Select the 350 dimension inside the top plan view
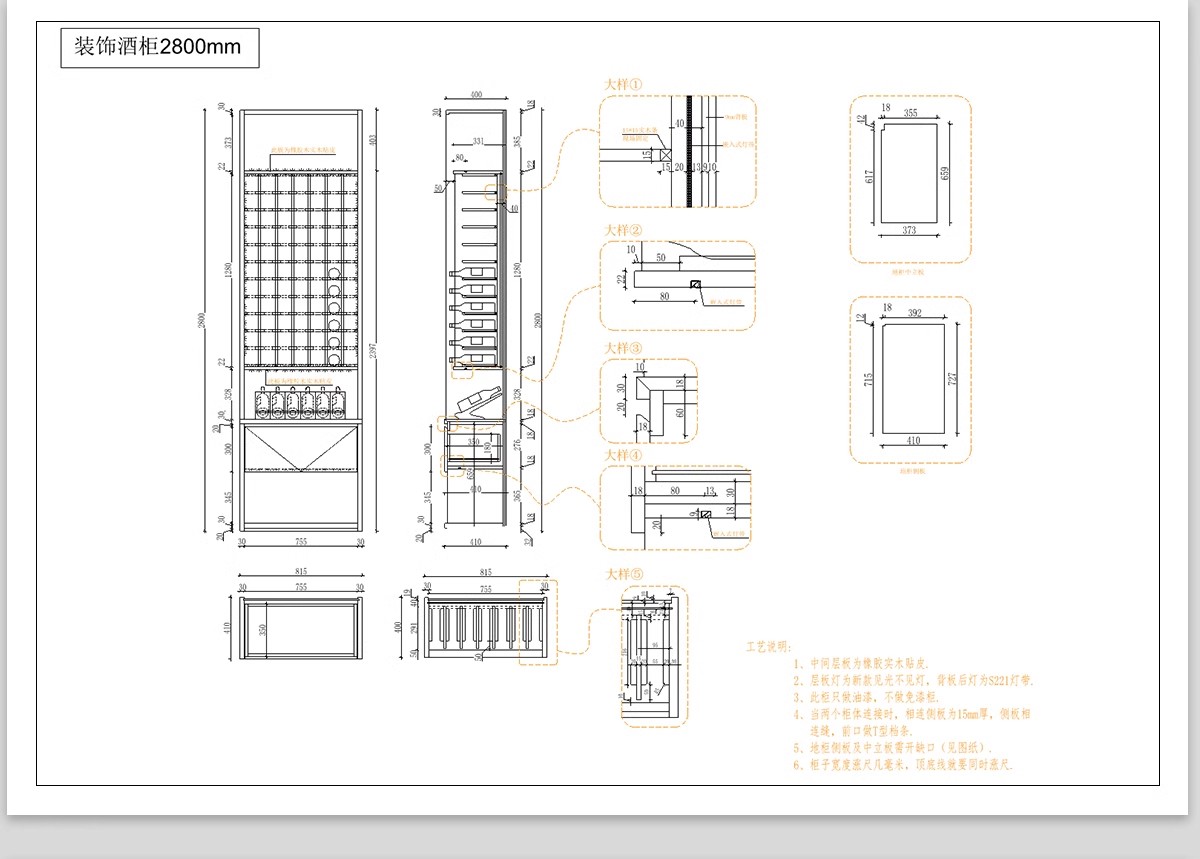The width and height of the screenshot is (1200, 859). (264, 630)
